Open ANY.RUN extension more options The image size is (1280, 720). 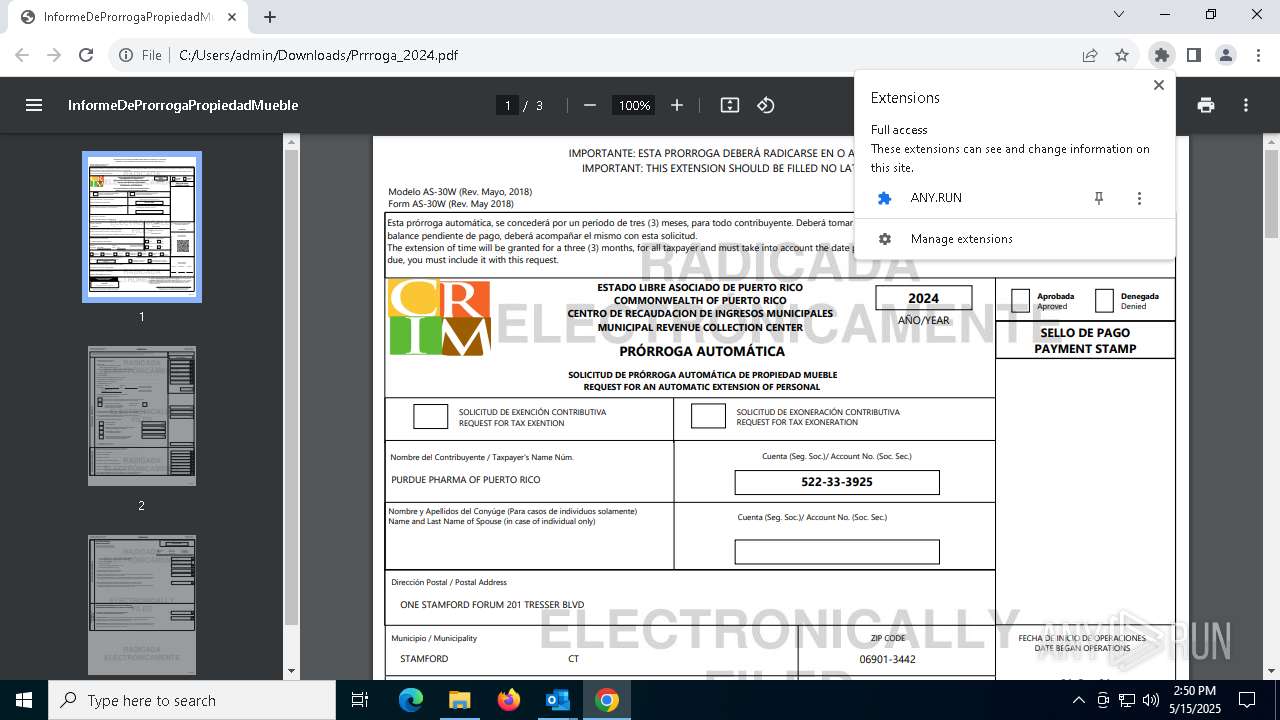[x=1139, y=198]
